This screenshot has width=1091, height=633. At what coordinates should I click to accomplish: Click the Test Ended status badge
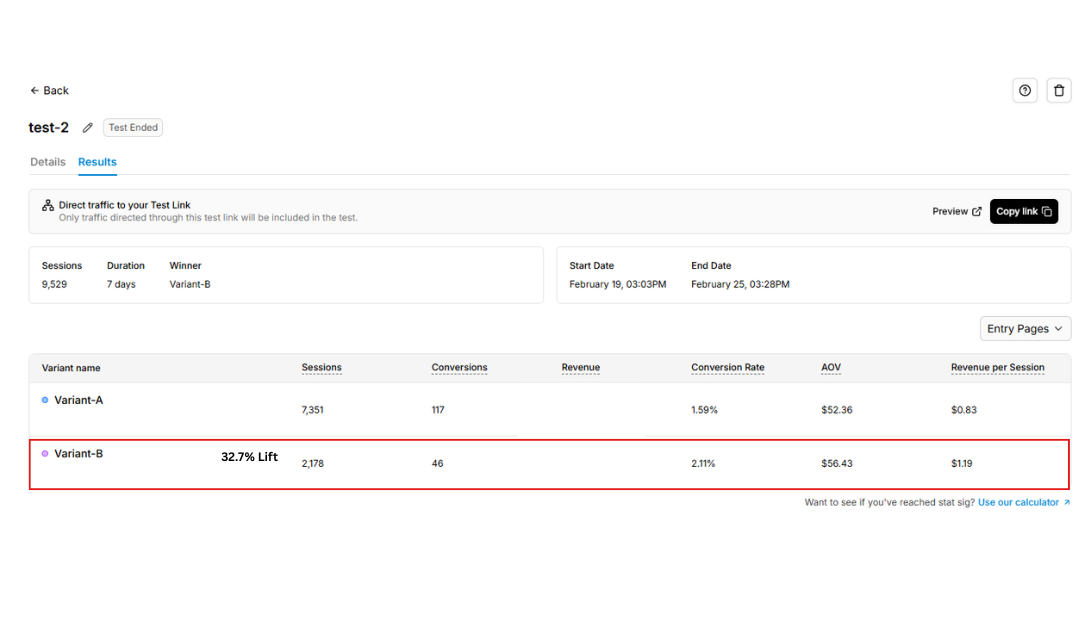pyautogui.click(x=132, y=127)
